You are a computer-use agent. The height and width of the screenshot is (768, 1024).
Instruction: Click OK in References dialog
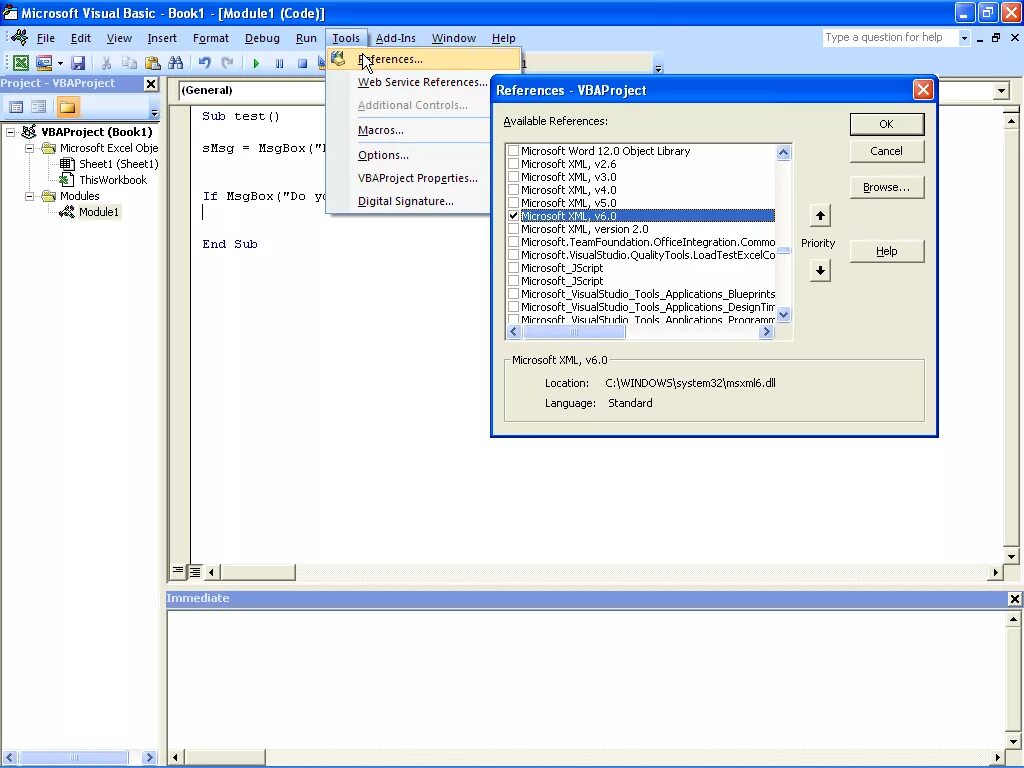pyautogui.click(x=886, y=124)
